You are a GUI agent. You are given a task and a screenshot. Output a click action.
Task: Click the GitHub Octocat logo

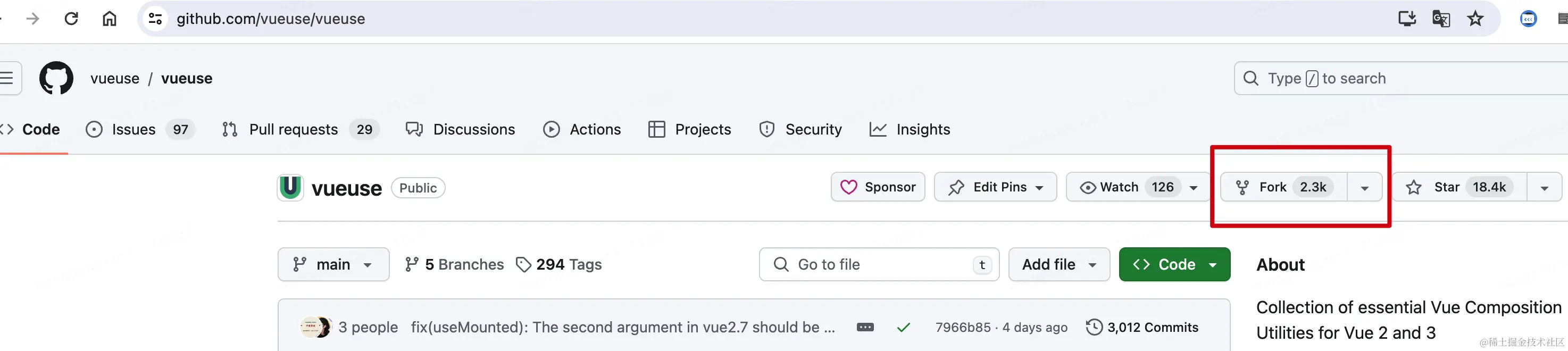pyautogui.click(x=56, y=78)
